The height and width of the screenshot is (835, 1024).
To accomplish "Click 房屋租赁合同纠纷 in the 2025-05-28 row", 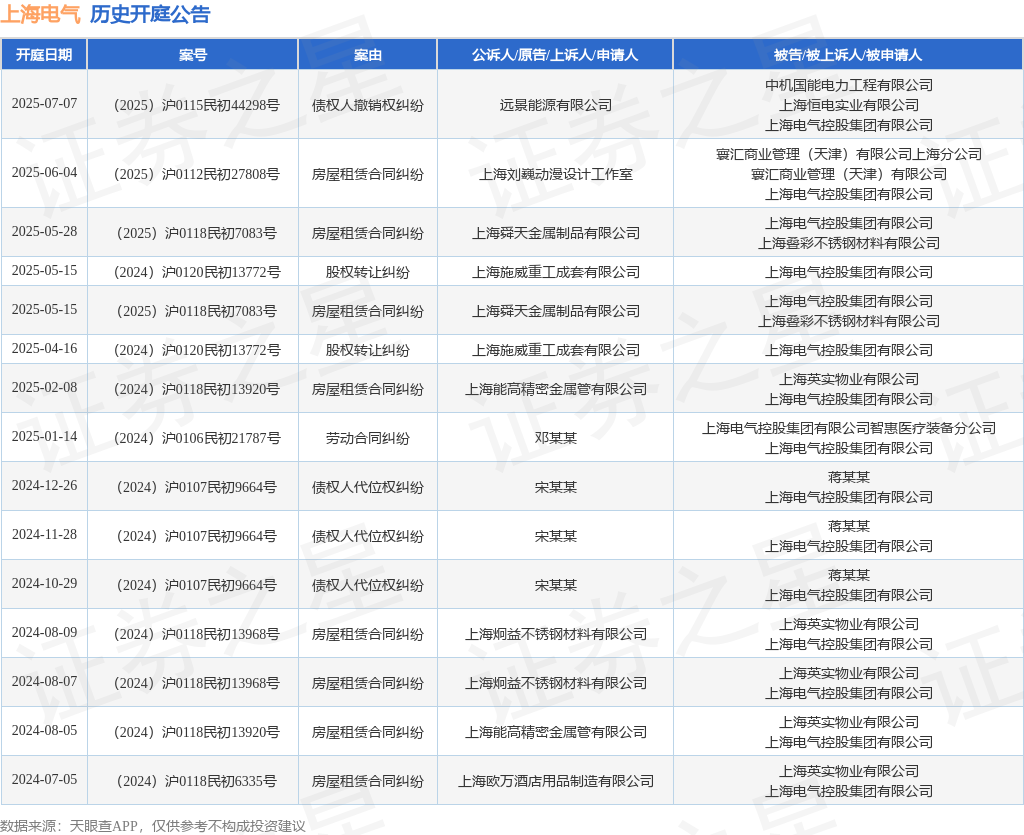I will click(368, 233).
